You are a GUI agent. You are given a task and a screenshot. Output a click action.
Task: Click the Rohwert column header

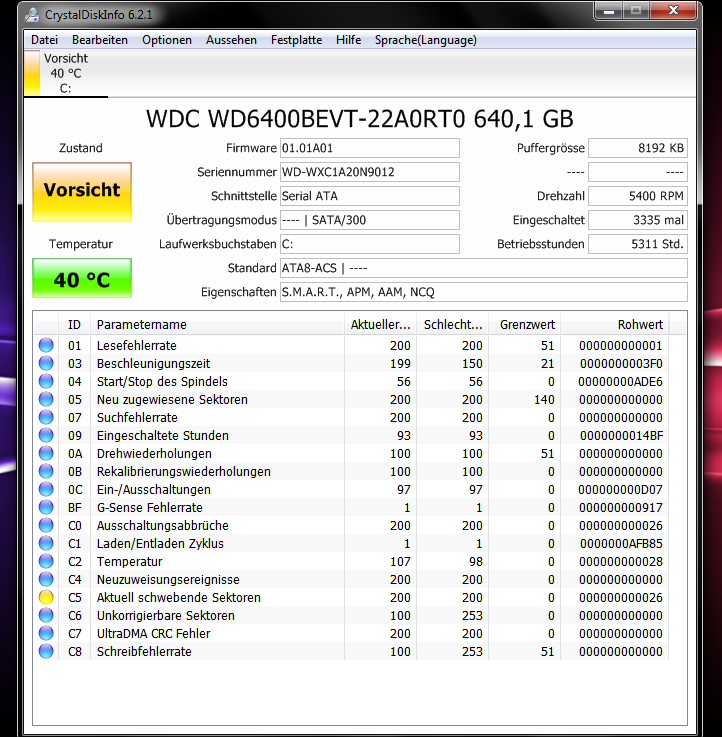tap(614, 324)
